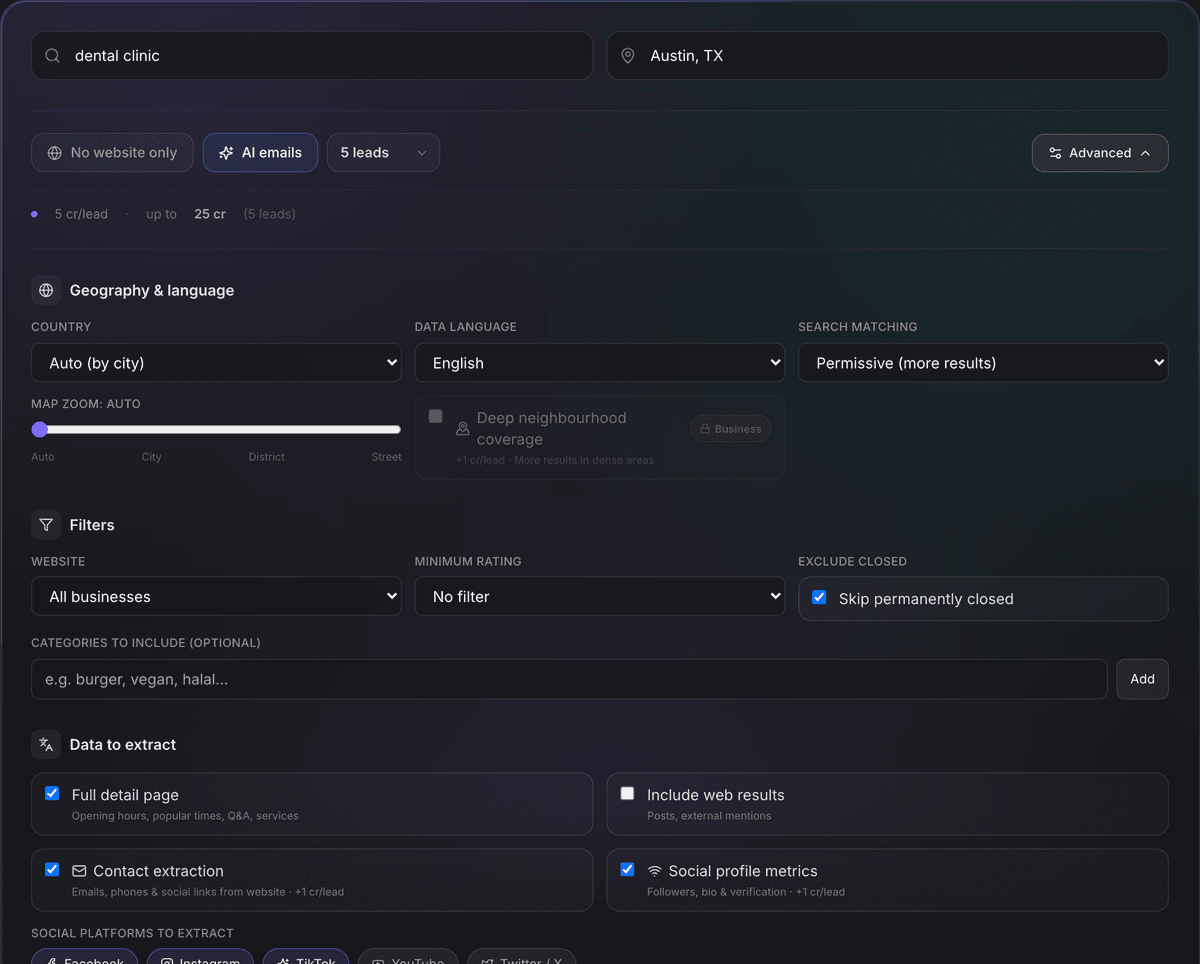The width and height of the screenshot is (1200, 964).
Task: Click the Geography & language heading
Action: (x=152, y=291)
